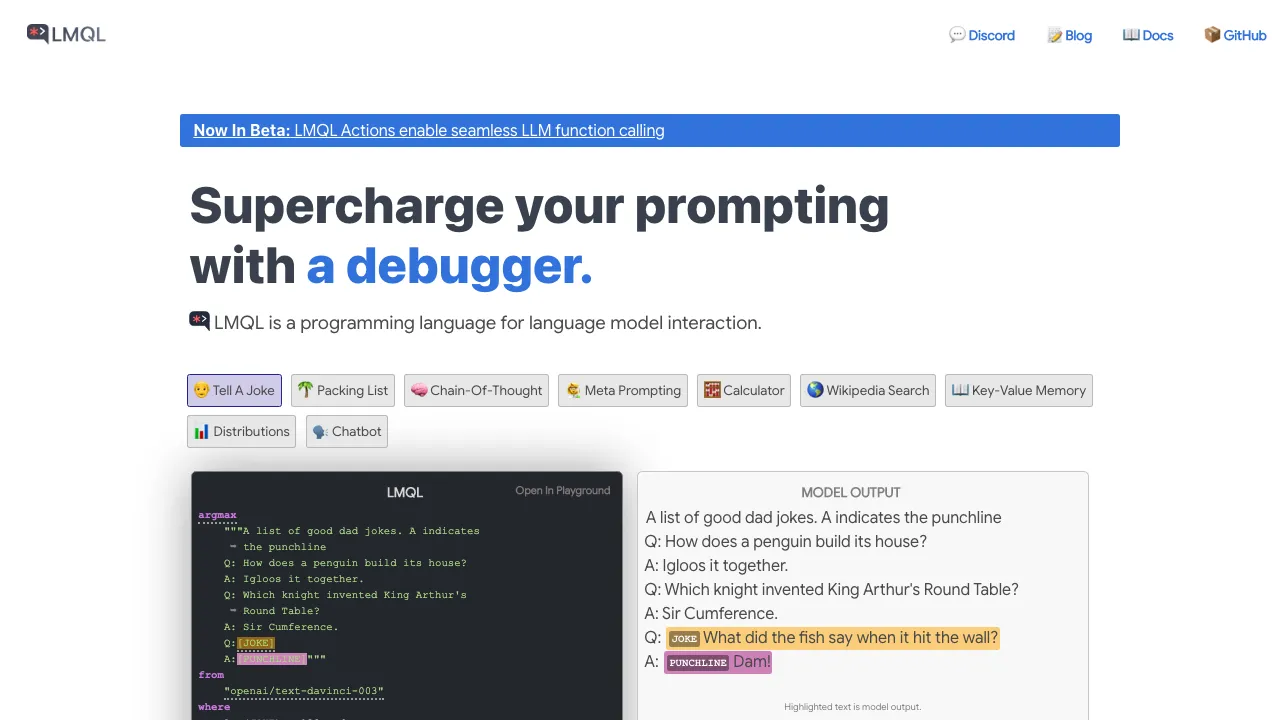1280x720 pixels.
Task: Click the Blog memo icon
Action: coord(1054,35)
